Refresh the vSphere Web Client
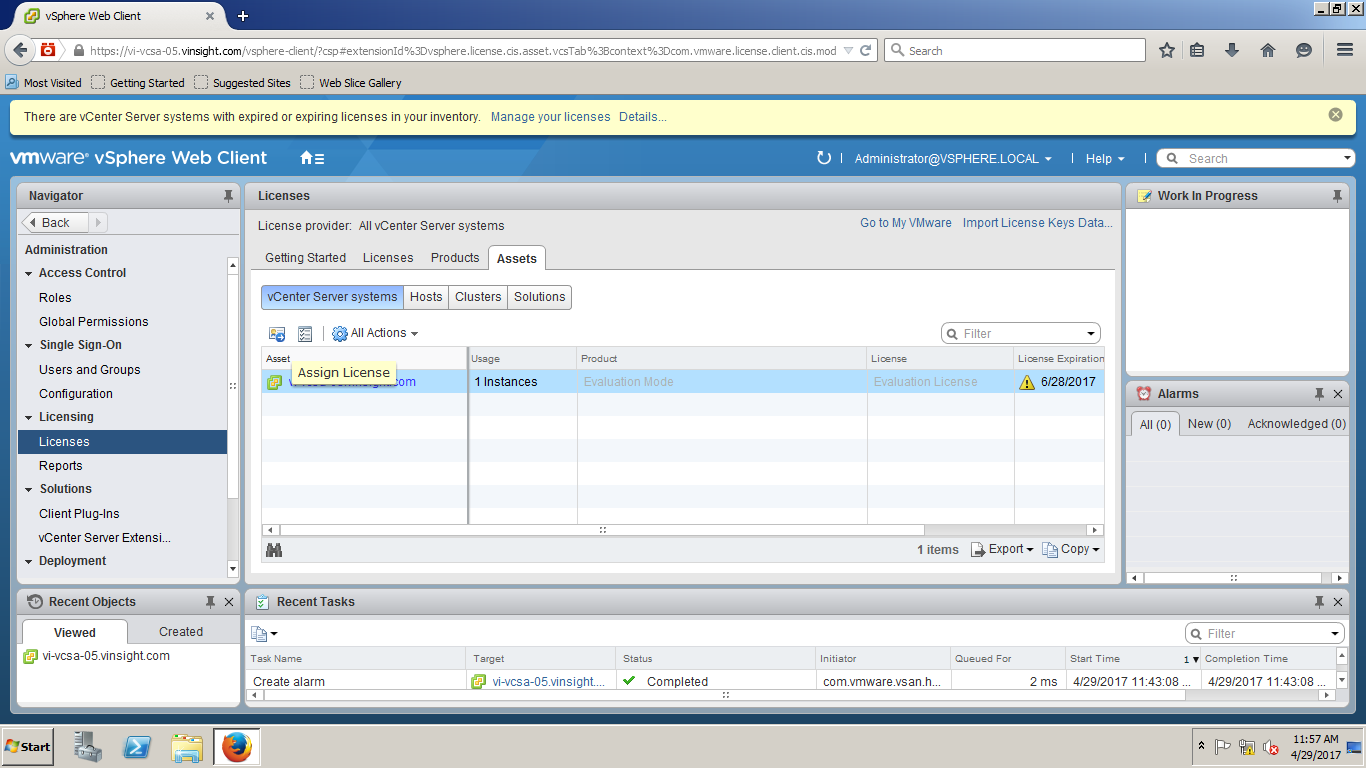This screenshot has height=768, width=1366. tap(824, 158)
